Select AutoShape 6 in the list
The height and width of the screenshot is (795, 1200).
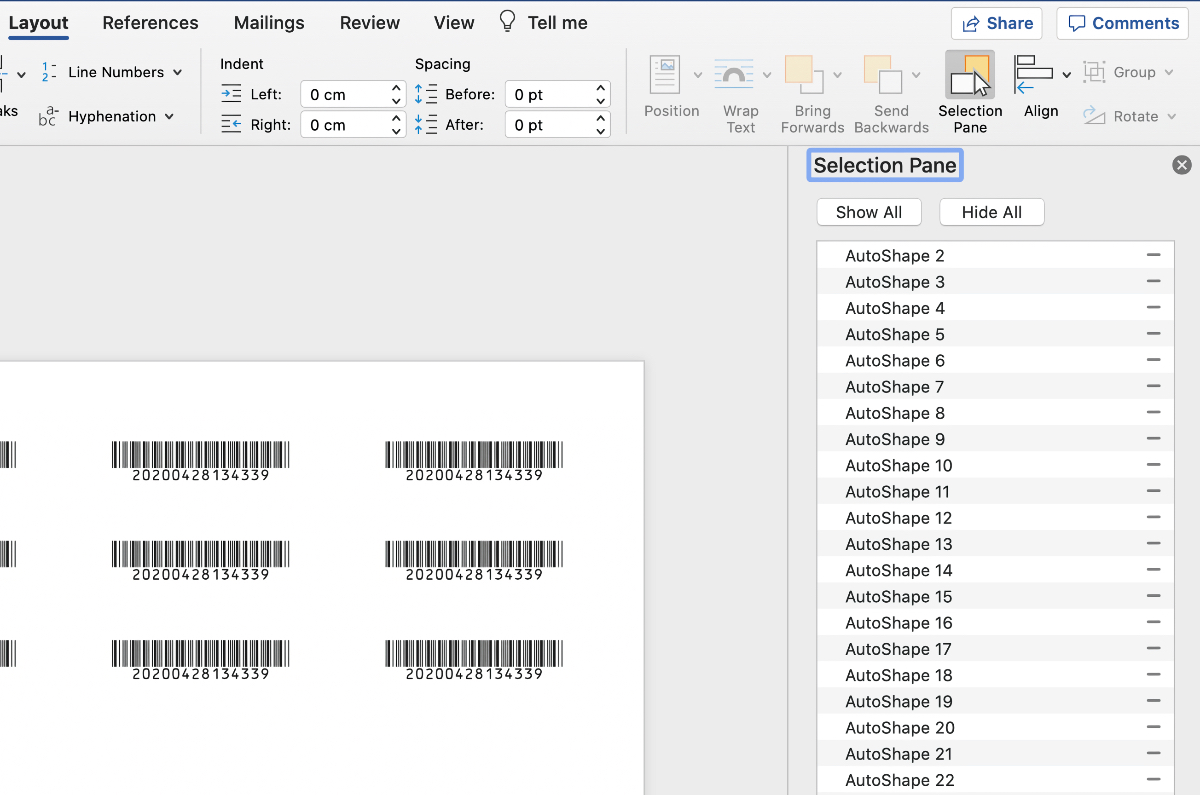(x=995, y=360)
